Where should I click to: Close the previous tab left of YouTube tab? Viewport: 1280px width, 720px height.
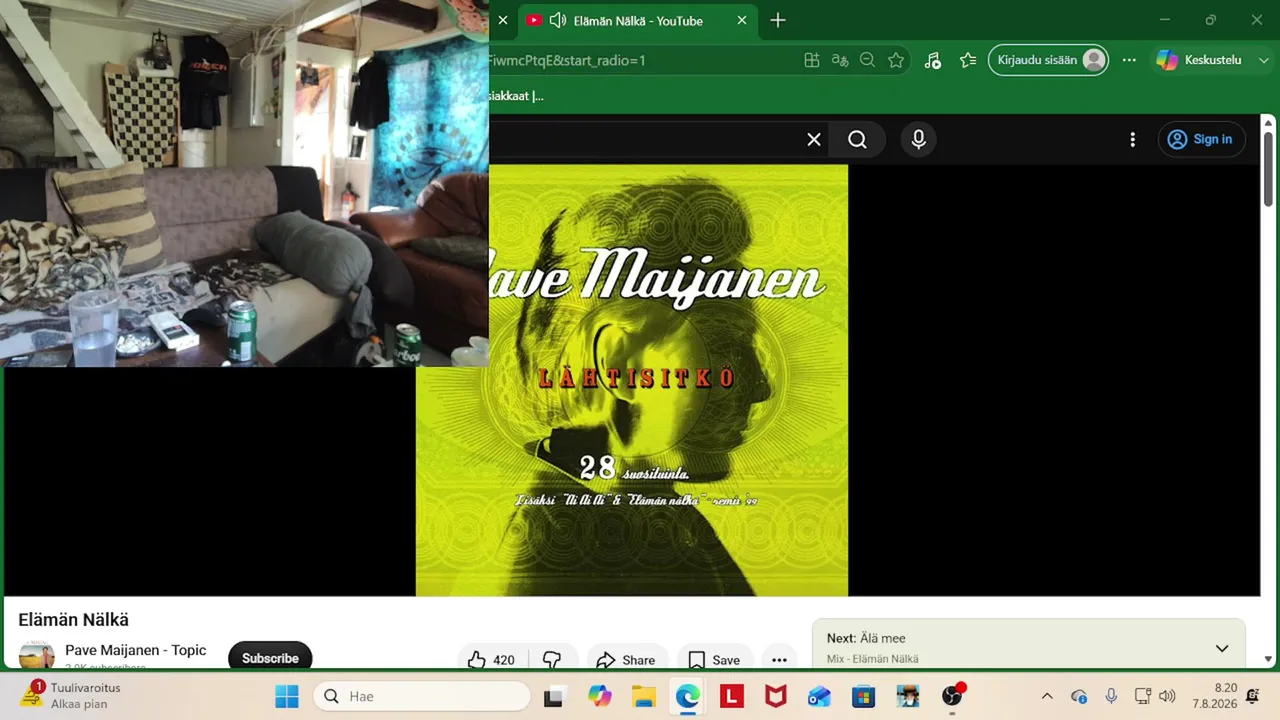click(502, 20)
